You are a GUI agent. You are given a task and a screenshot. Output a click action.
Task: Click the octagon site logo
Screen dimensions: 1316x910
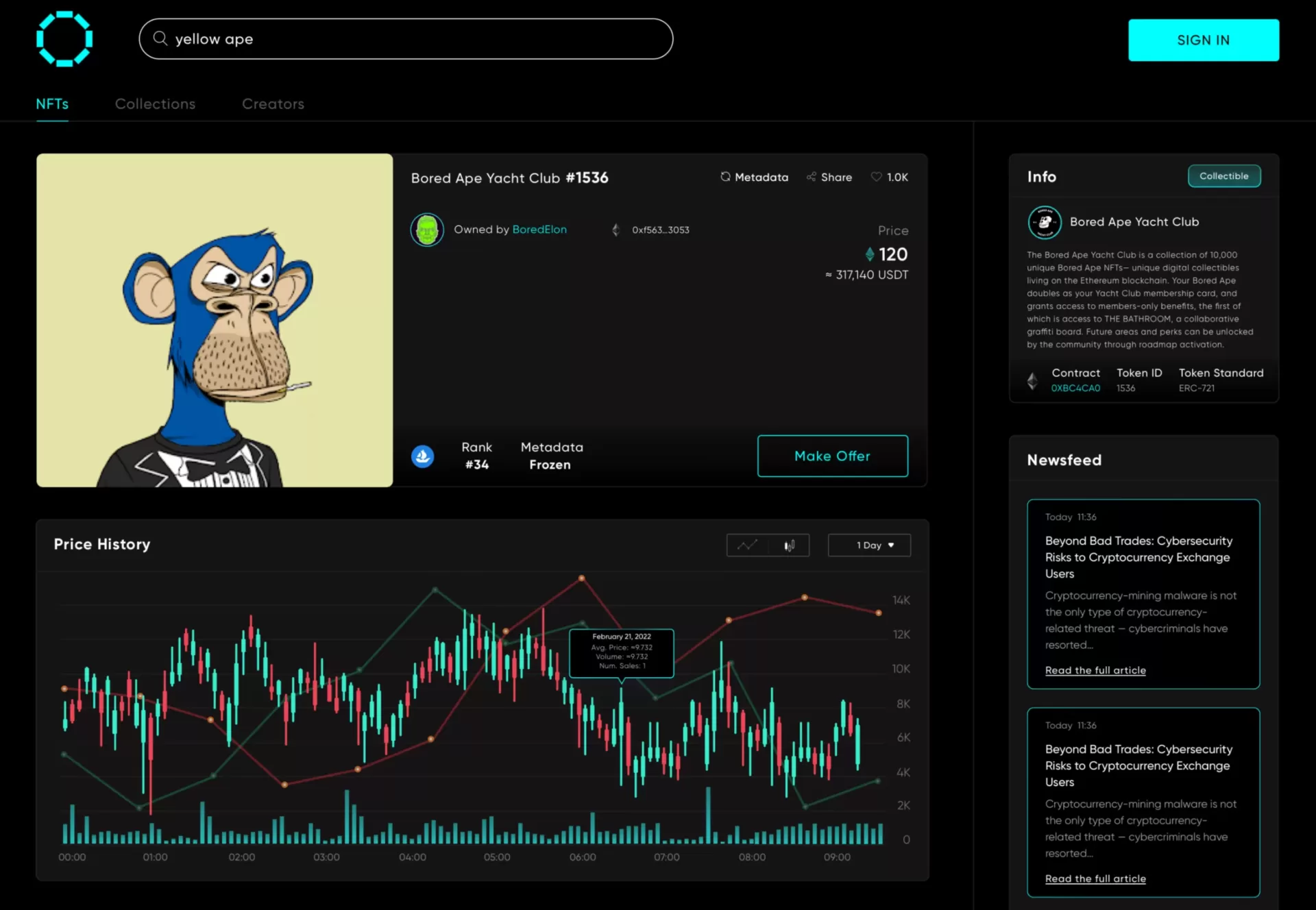64,39
